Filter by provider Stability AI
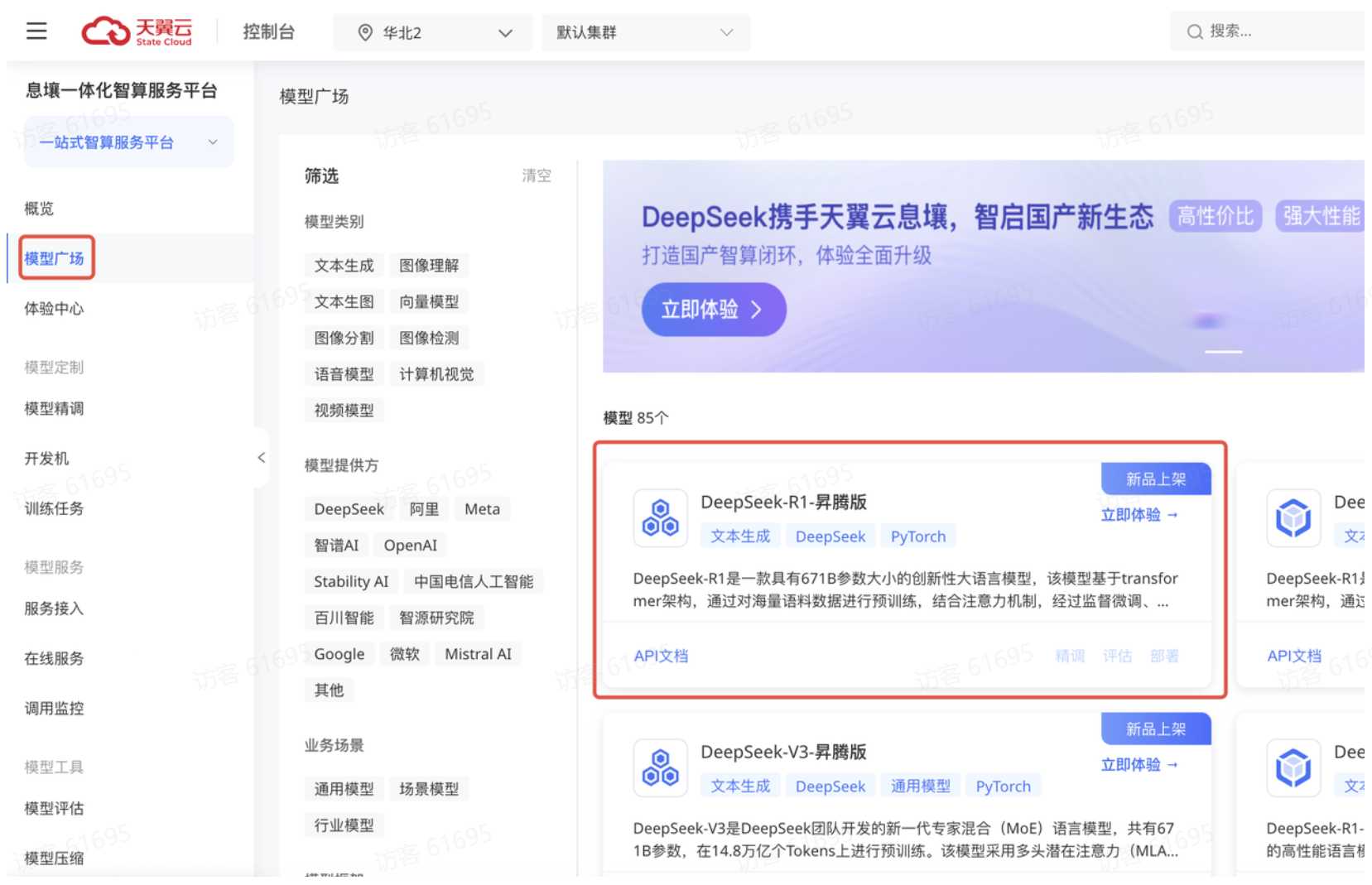This screenshot has height=885, width=1372. [351, 581]
